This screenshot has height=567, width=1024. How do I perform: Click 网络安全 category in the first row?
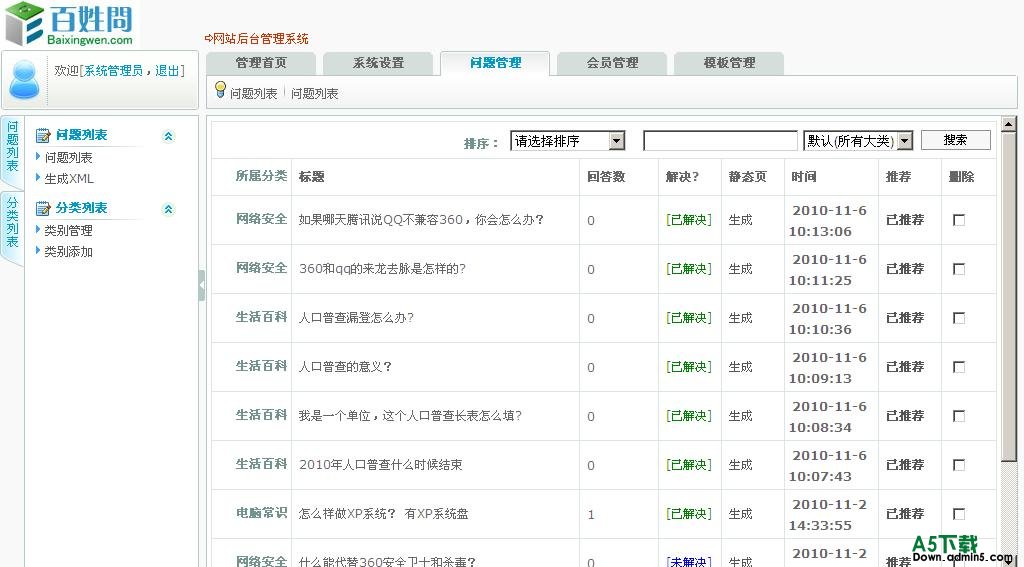tap(261, 219)
